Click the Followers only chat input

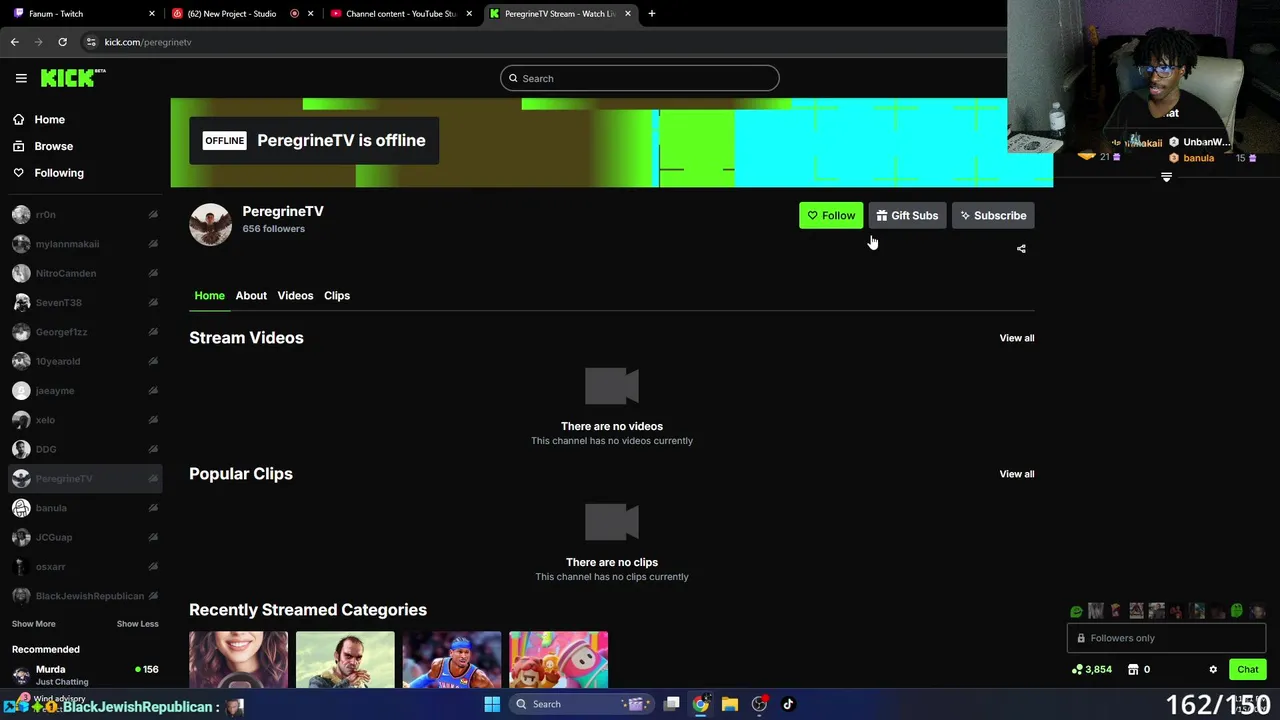pyautogui.click(x=1167, y=638)
